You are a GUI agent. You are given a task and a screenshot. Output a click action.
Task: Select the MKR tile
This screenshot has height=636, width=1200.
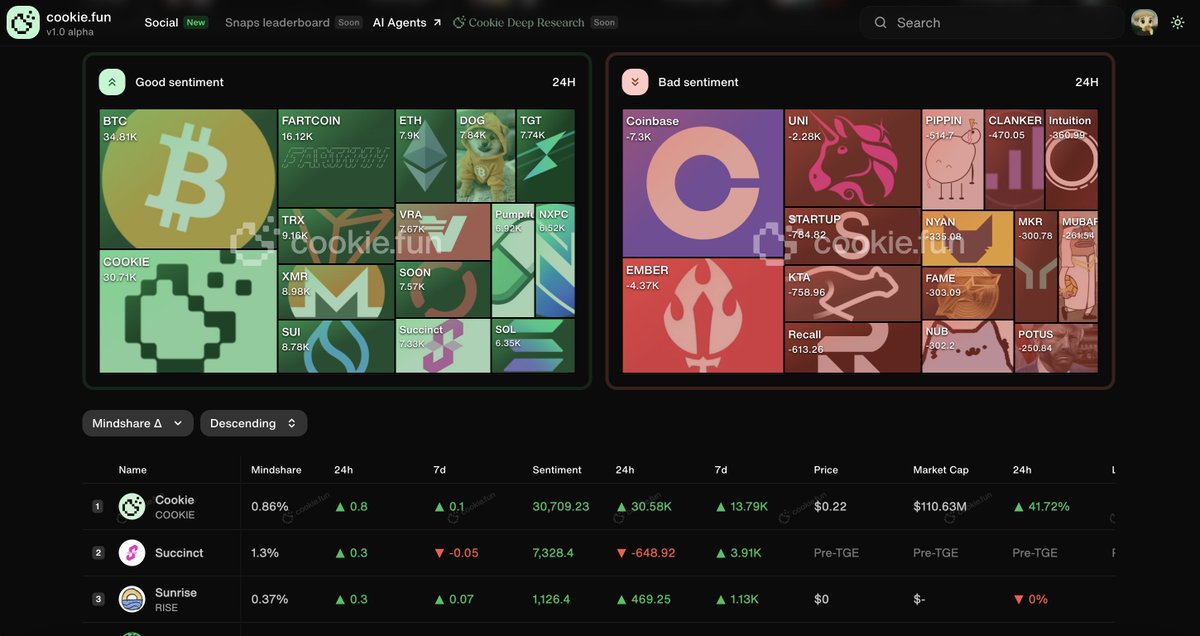pos(1036,266)
